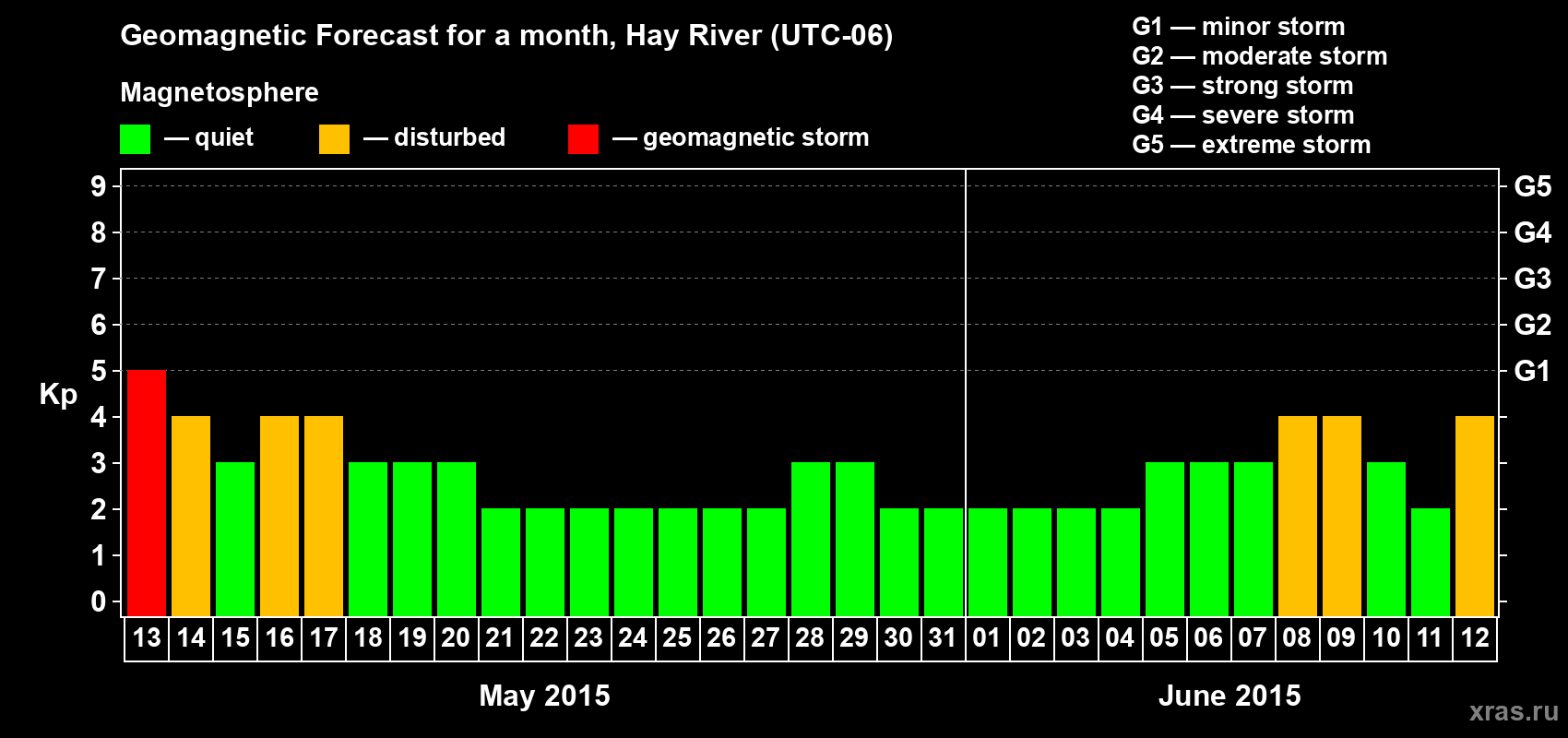
Task: Click the G4 — severe storm legend text
Action: [x=1243, y=115]
